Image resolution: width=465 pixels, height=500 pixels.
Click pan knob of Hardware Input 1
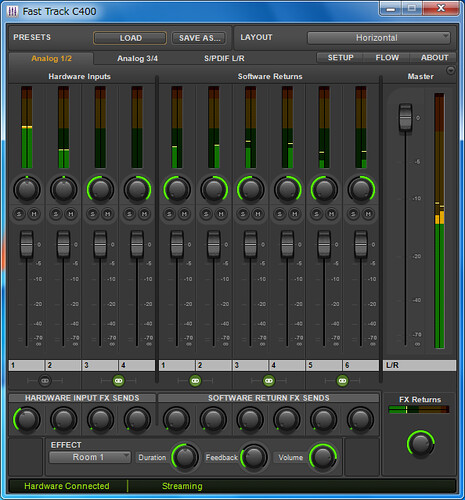pyautogui.click(x=27, y=189)
